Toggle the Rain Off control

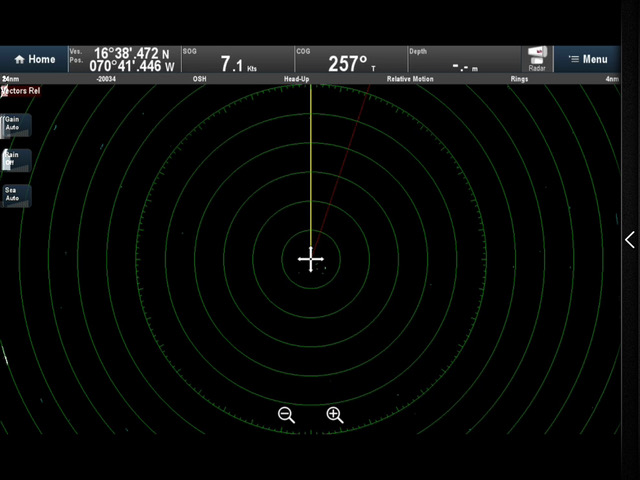pos(14,158)
